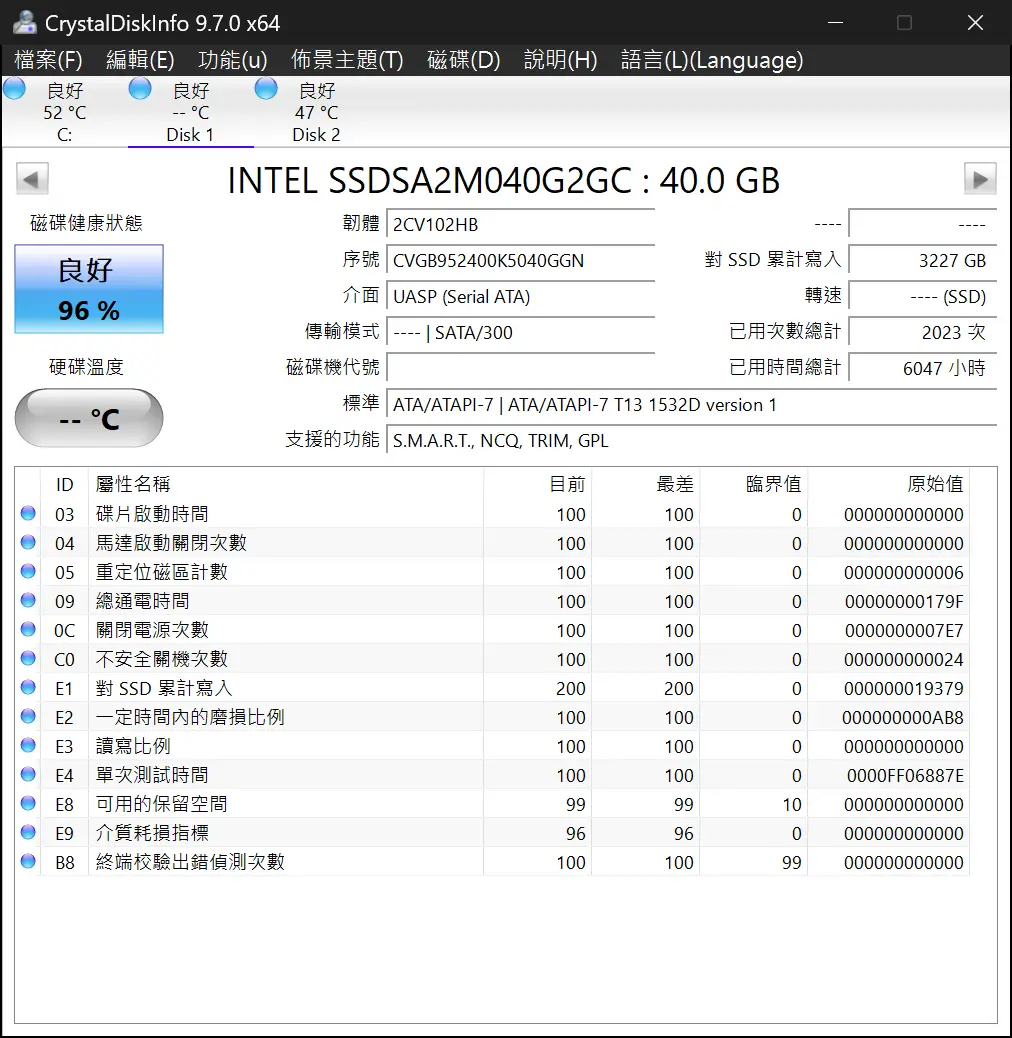Go to previous disk with left arrow
This screenshot has height=1038, width=1012.
[x=32, y=179]
